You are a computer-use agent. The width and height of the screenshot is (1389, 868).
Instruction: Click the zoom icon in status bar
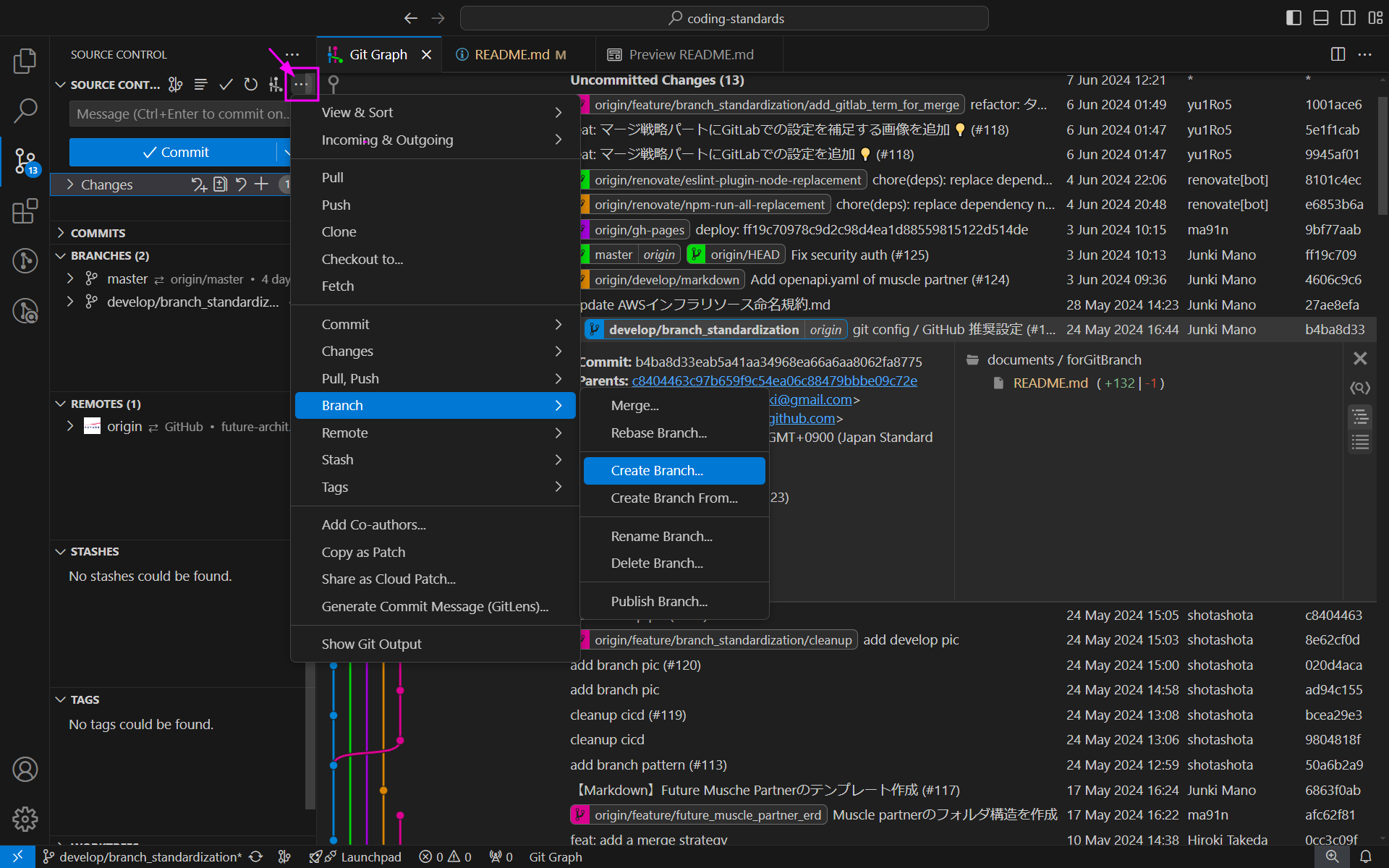point(1332,857)
